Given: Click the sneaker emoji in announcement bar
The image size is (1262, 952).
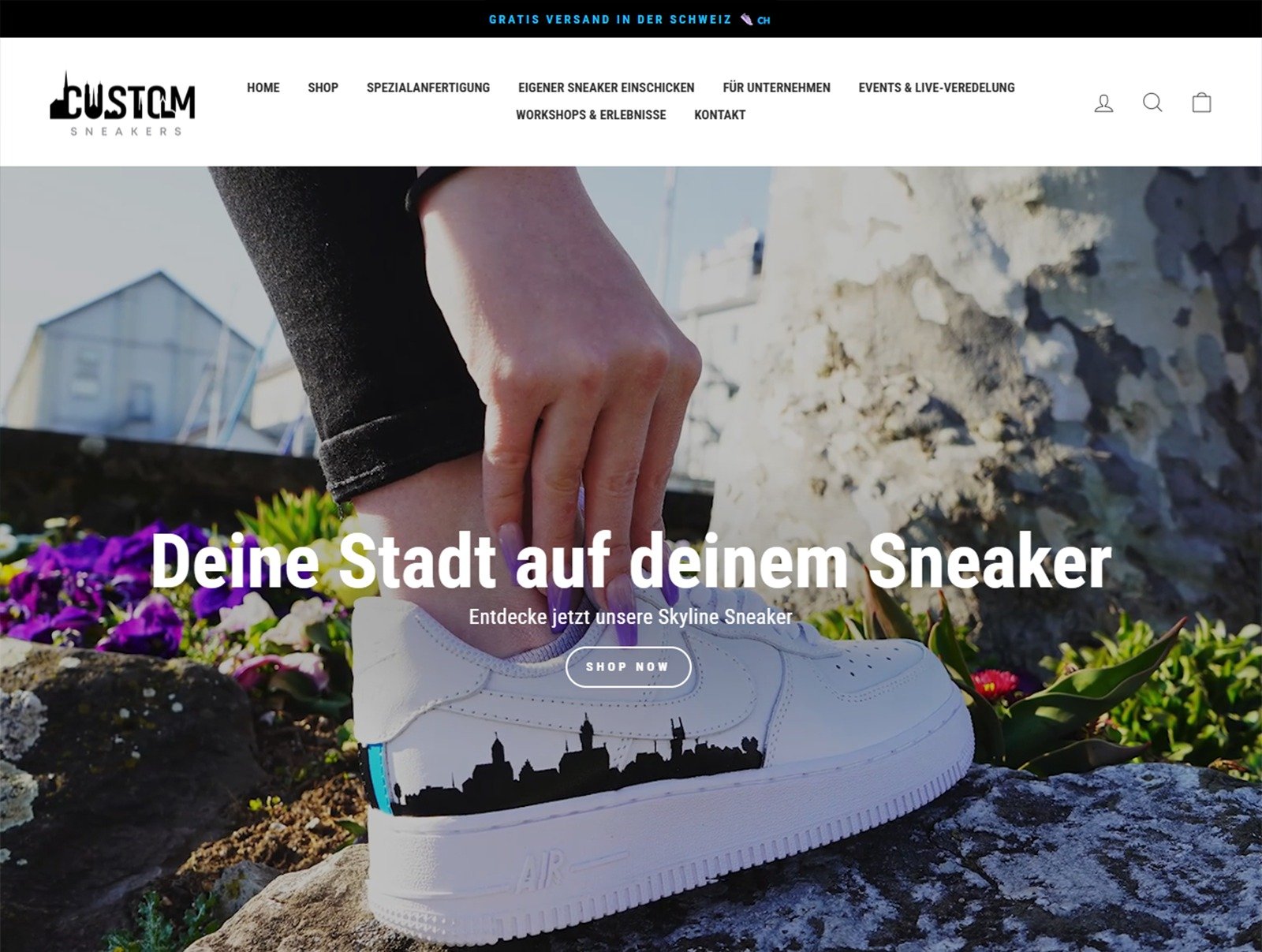Looking at the screenshot, I should 746,19.
